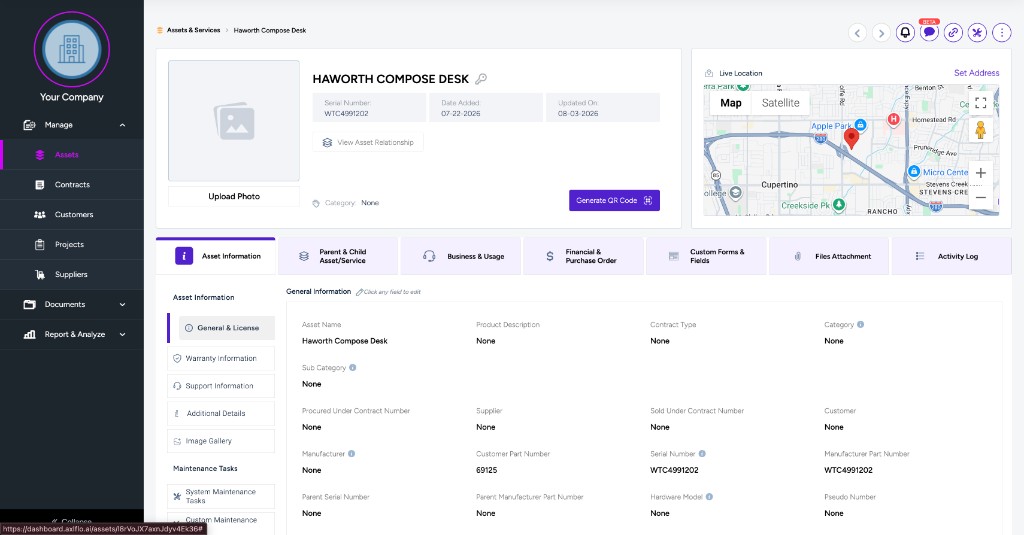Toggle fullscreen view on the map
This screenshot has height=535, width=1024.
[x=980, y=103]
